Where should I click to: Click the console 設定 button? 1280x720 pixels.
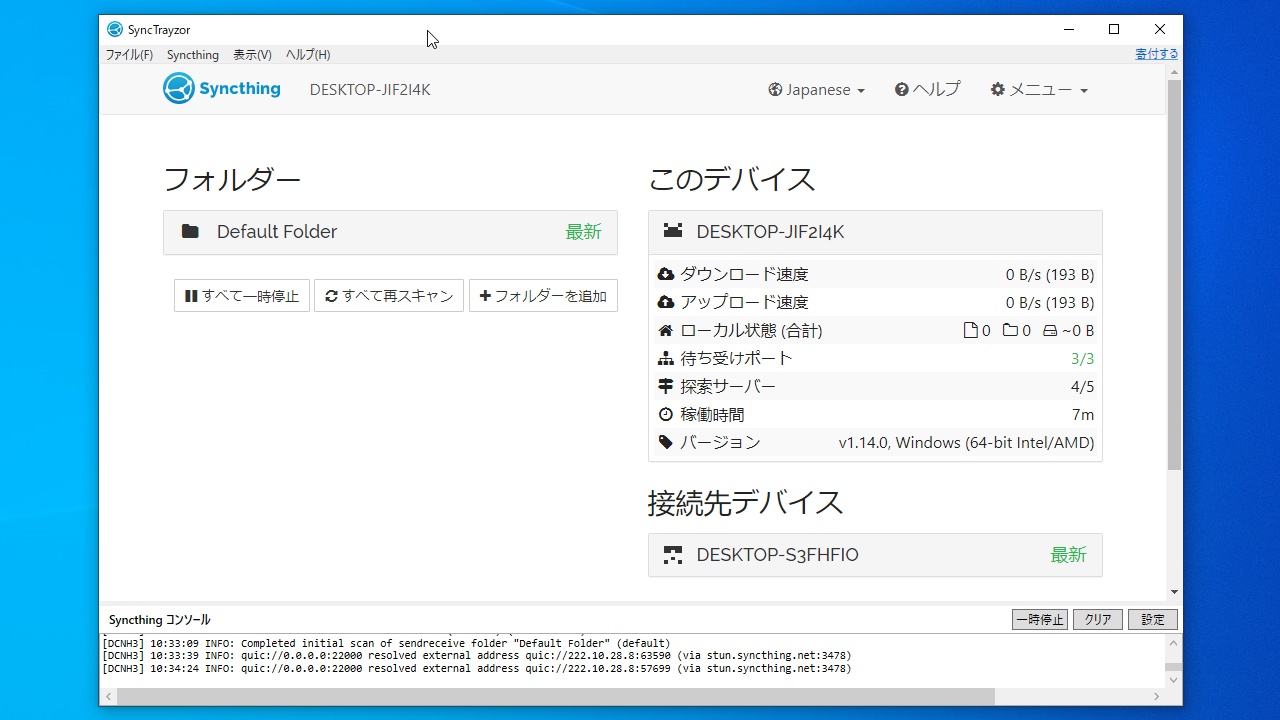click(1153, 619)
